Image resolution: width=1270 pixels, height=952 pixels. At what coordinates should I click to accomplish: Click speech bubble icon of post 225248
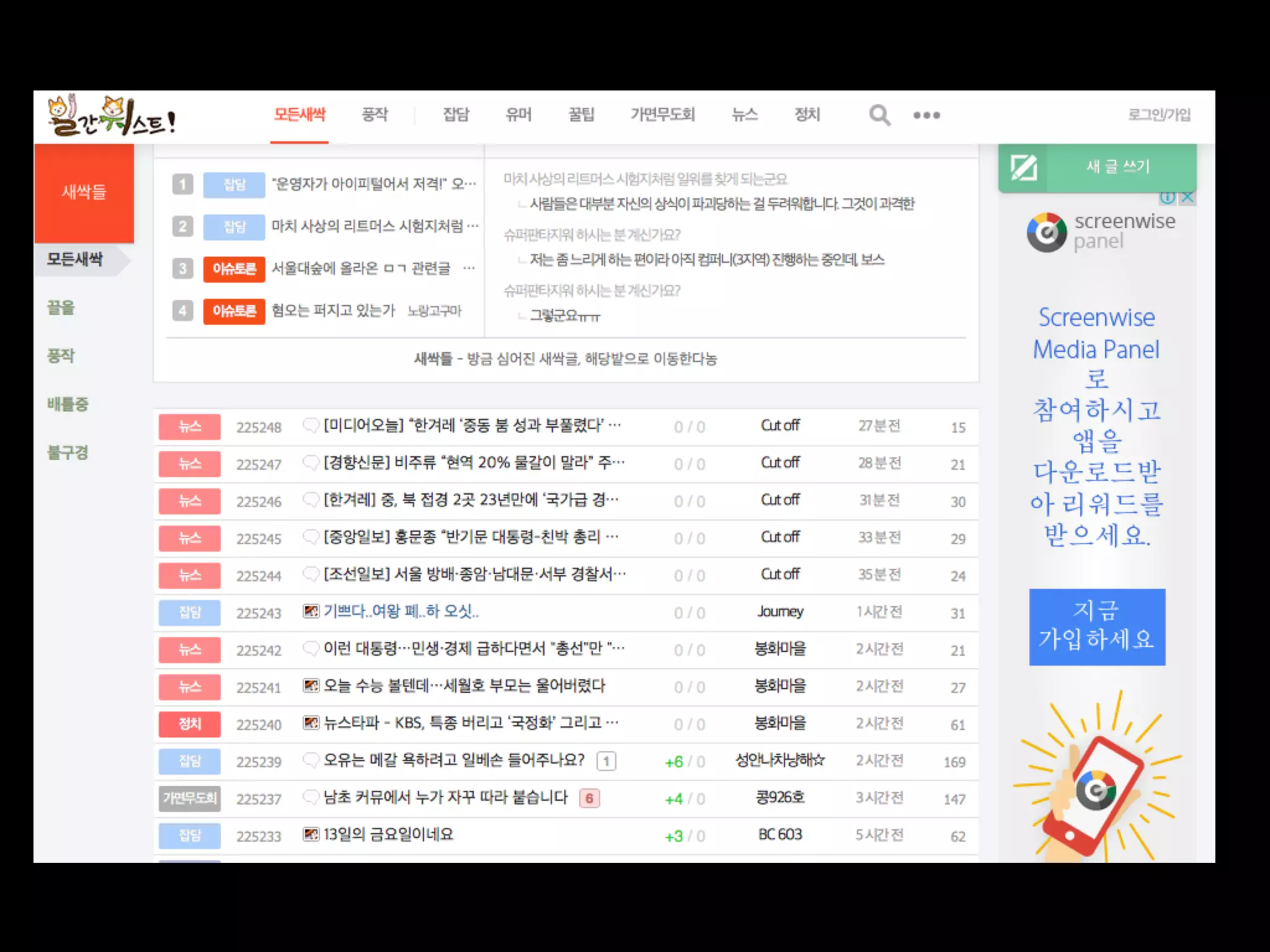pyautogui.click(x=310, y=426)
